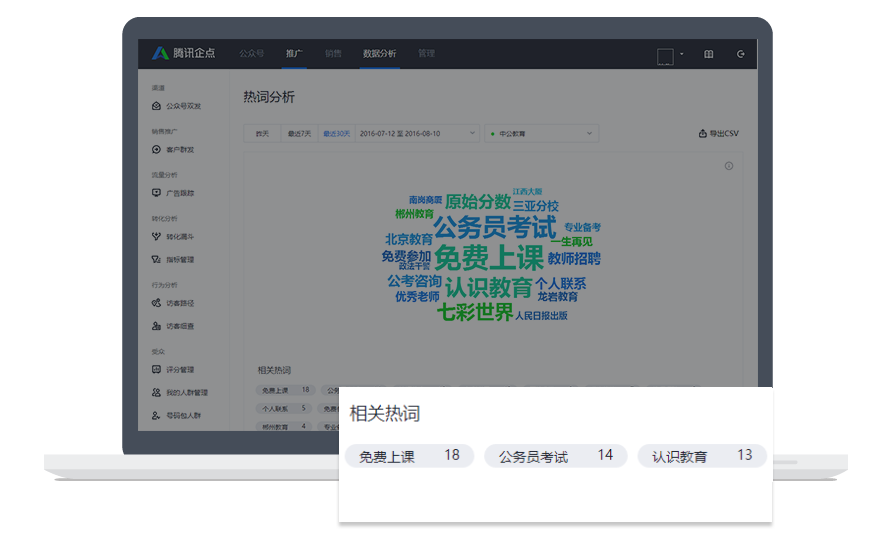Switch to the 推广 tab

(294, 53)
